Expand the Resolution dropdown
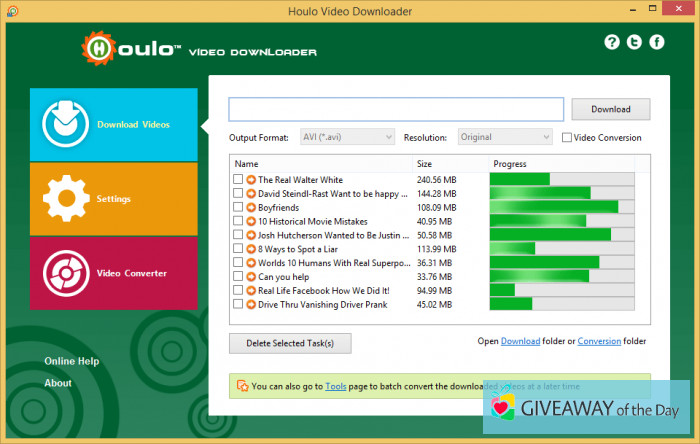 (505, 137)
